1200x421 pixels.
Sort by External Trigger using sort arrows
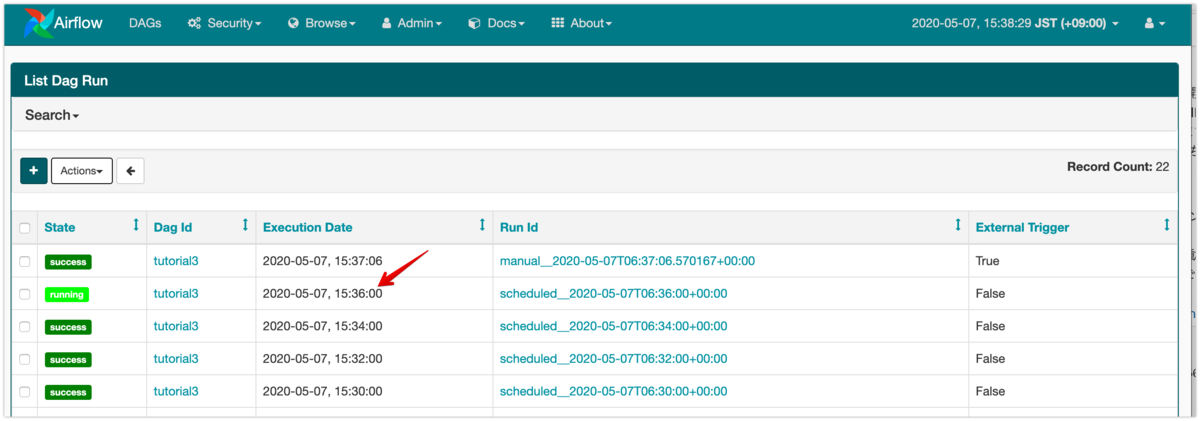[x=1166, y=226]
